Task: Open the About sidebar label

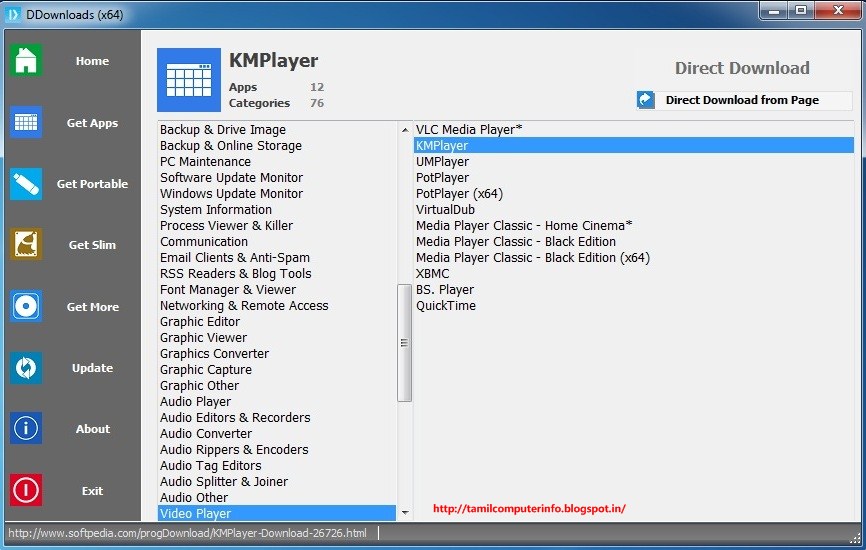Action: tap(92, 429)
